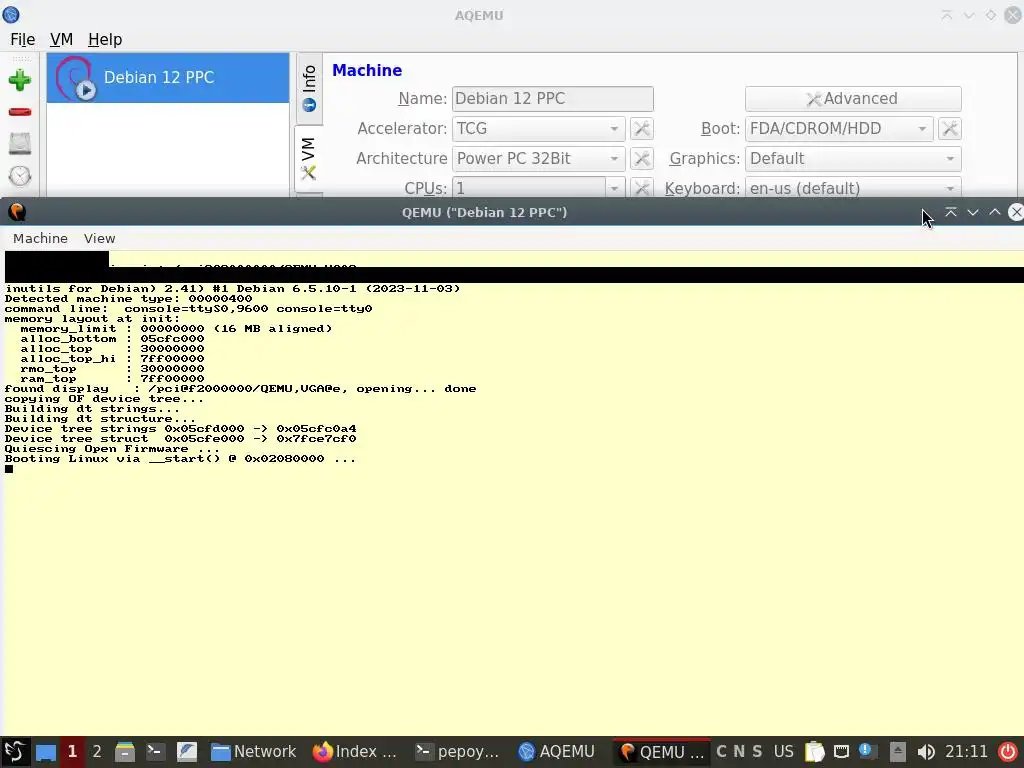Open the system start menu icon

tap(14, 752)
